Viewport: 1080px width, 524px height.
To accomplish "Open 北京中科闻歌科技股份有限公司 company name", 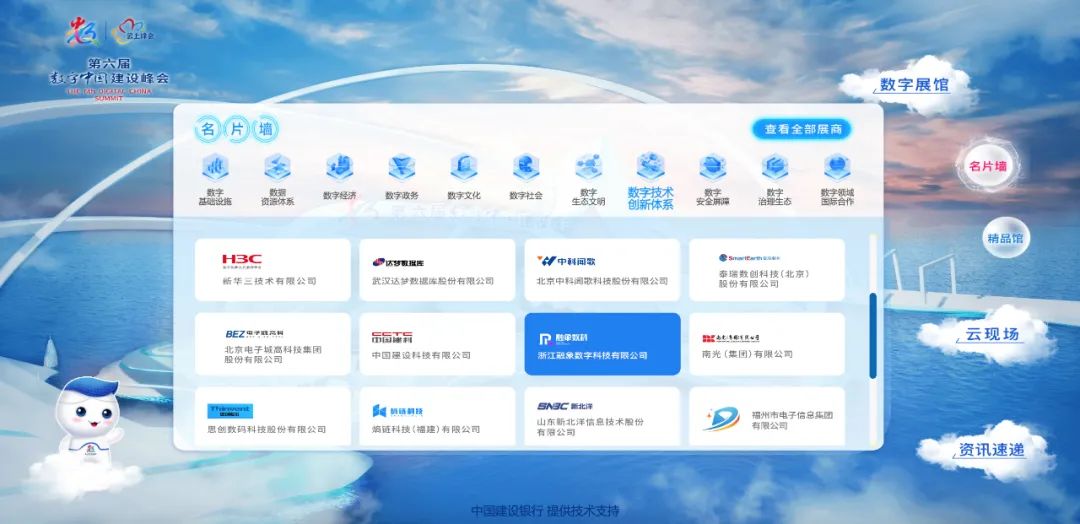I will pyautogui.click(x=603, y=281).
